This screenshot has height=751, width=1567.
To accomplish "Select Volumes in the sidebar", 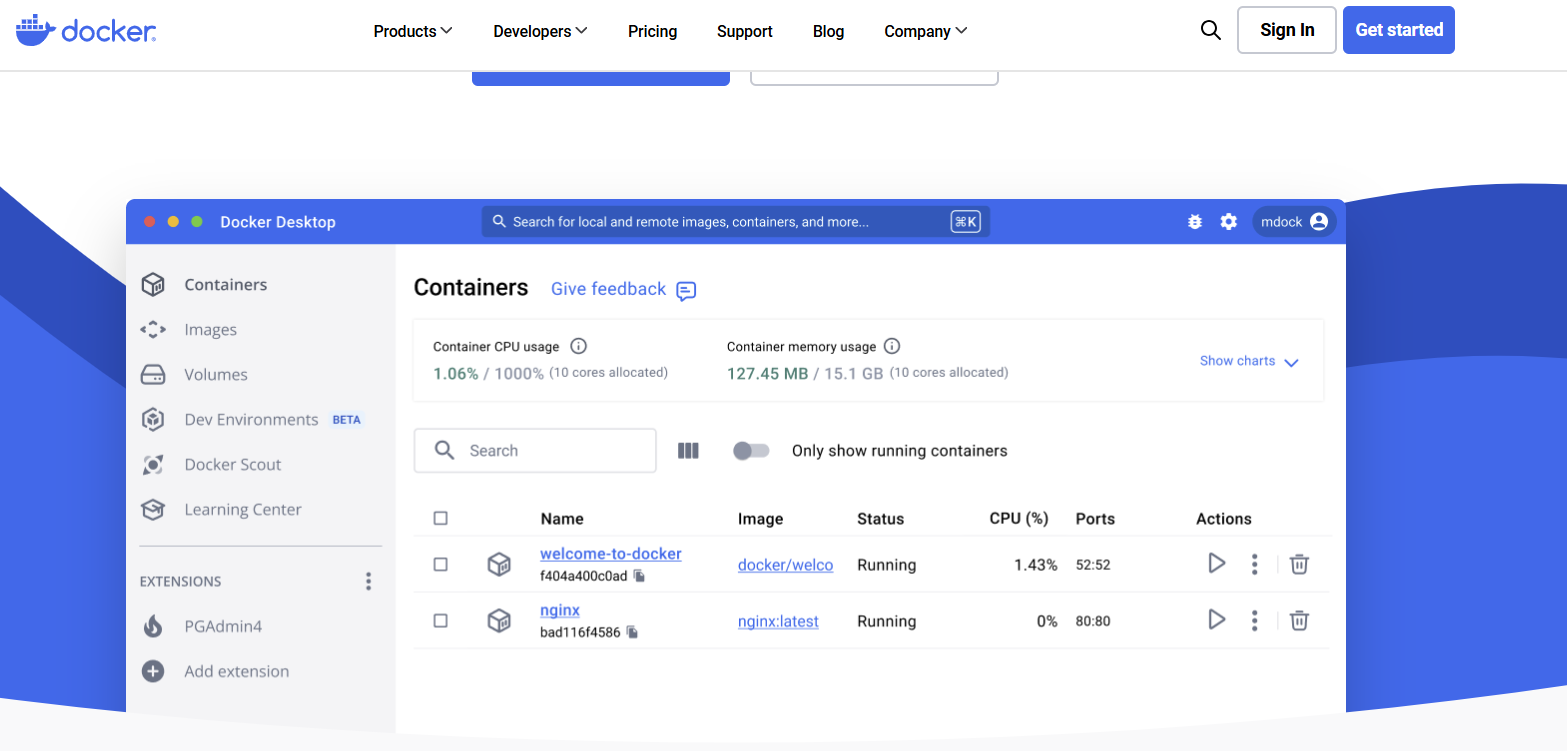I will (x=216, y=375).
